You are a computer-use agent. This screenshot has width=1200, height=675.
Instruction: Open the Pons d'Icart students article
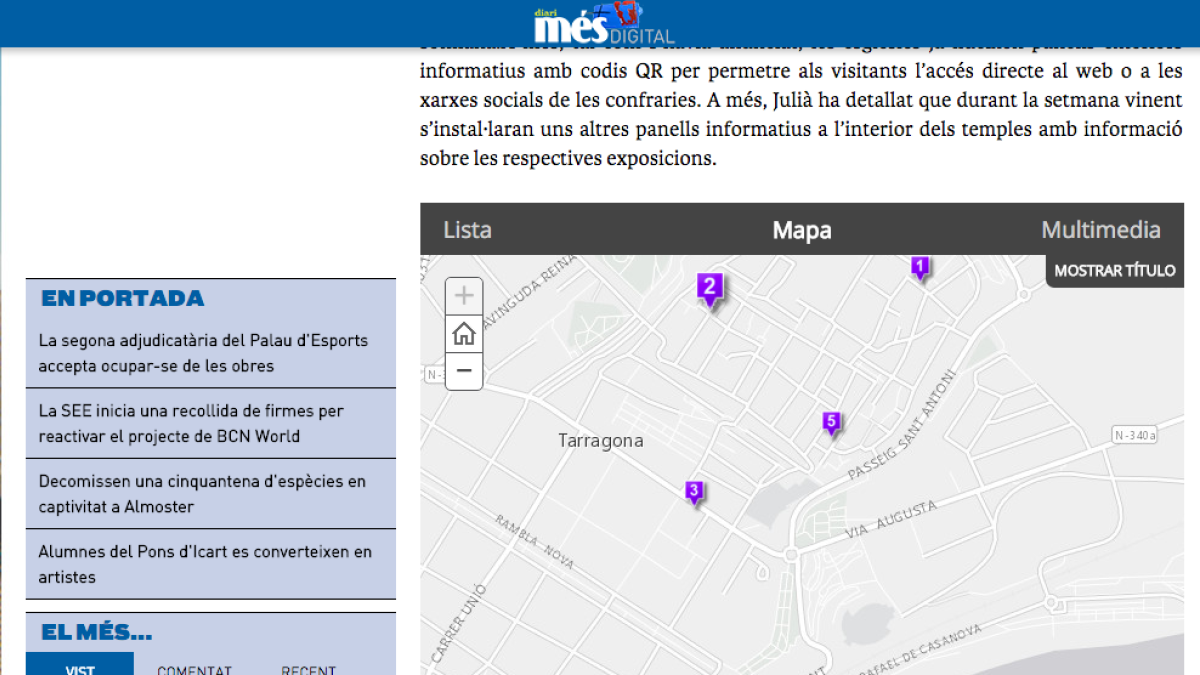click(204, 564)
